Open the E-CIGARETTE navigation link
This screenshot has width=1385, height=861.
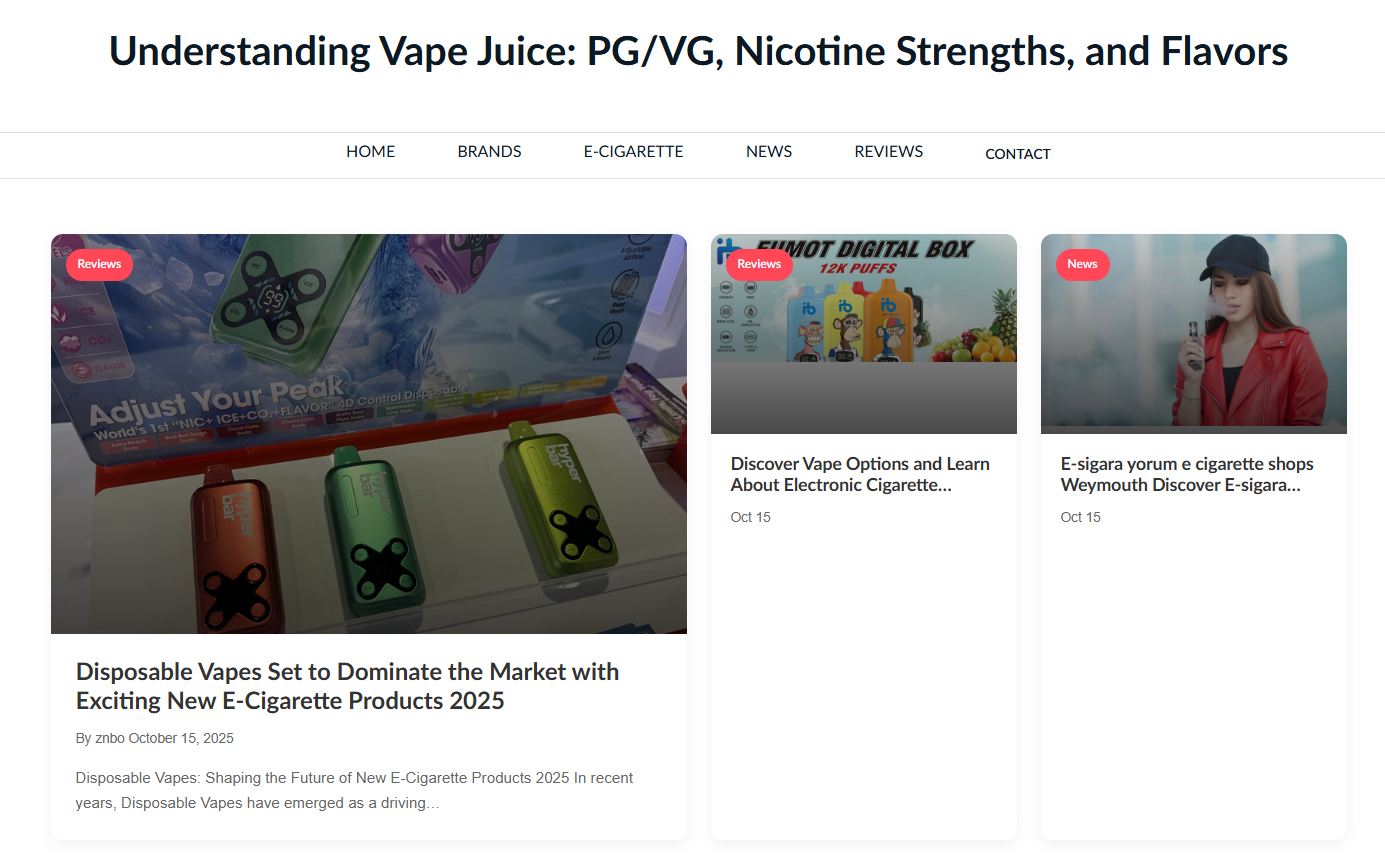pyautogui.click(x=634, y=152)
